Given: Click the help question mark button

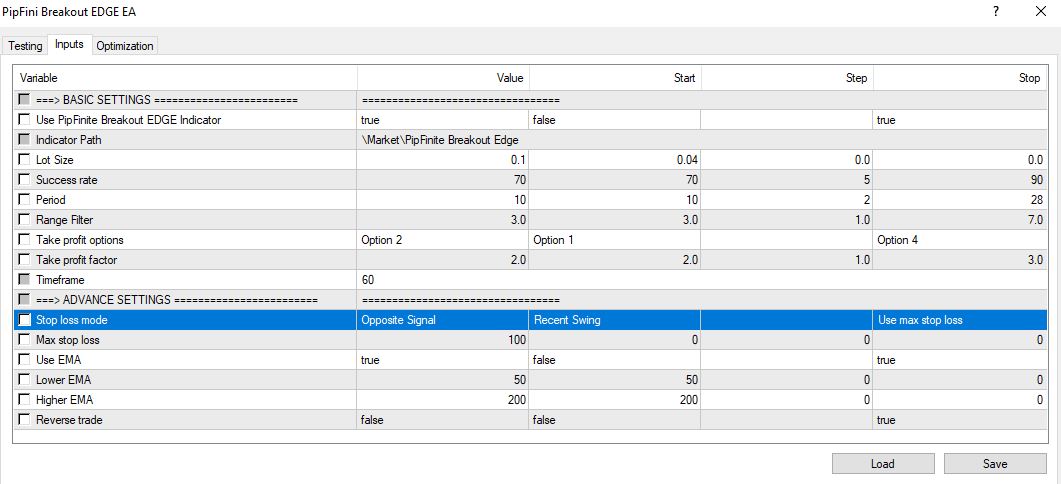Looking at the screenshot, I should (995, 12).
